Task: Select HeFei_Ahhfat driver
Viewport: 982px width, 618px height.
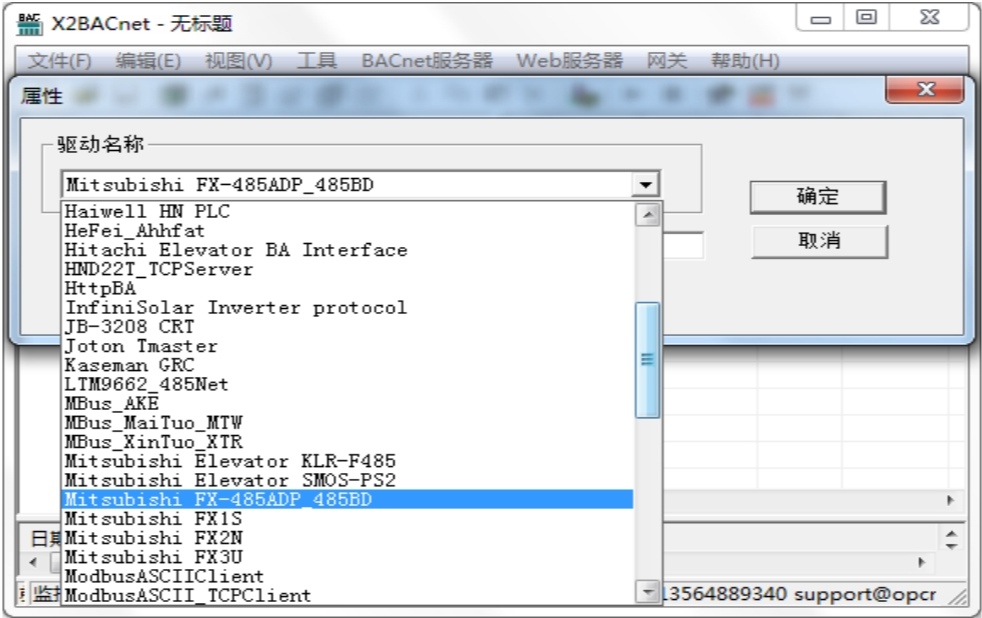Action: click(348, 231)
